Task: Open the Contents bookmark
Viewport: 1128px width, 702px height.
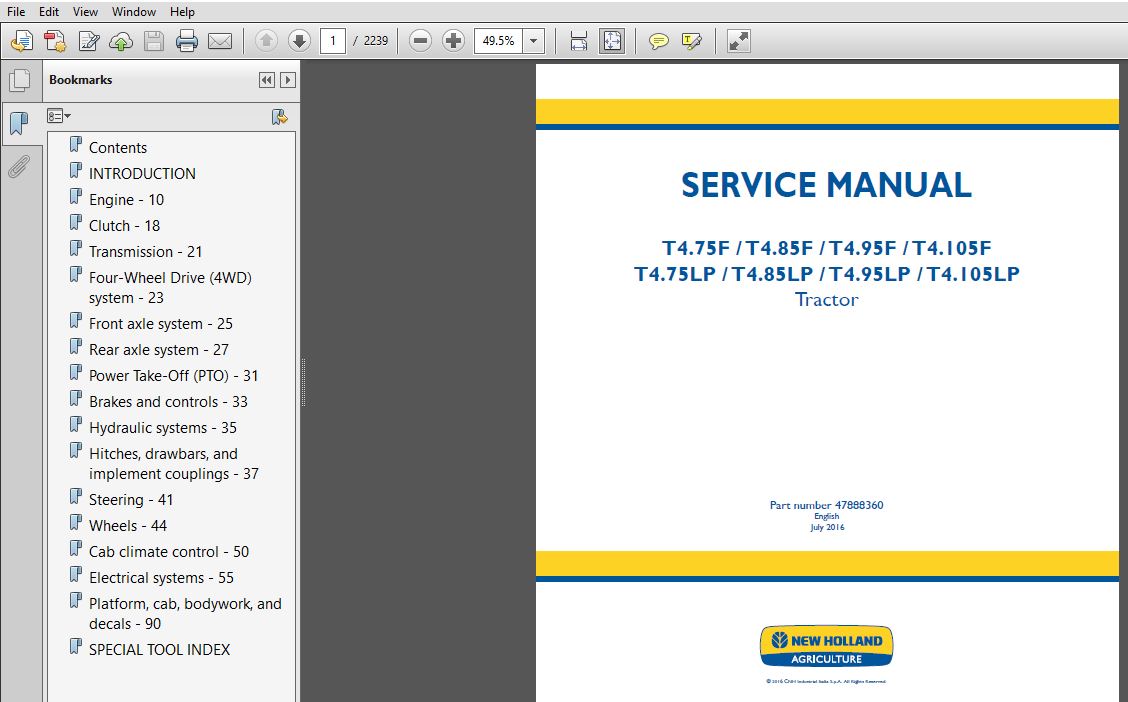Action: 118,147
